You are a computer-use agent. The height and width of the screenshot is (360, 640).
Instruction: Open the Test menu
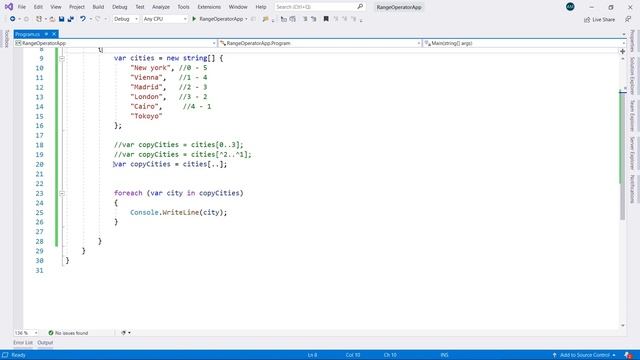click(x=140, y=7)
